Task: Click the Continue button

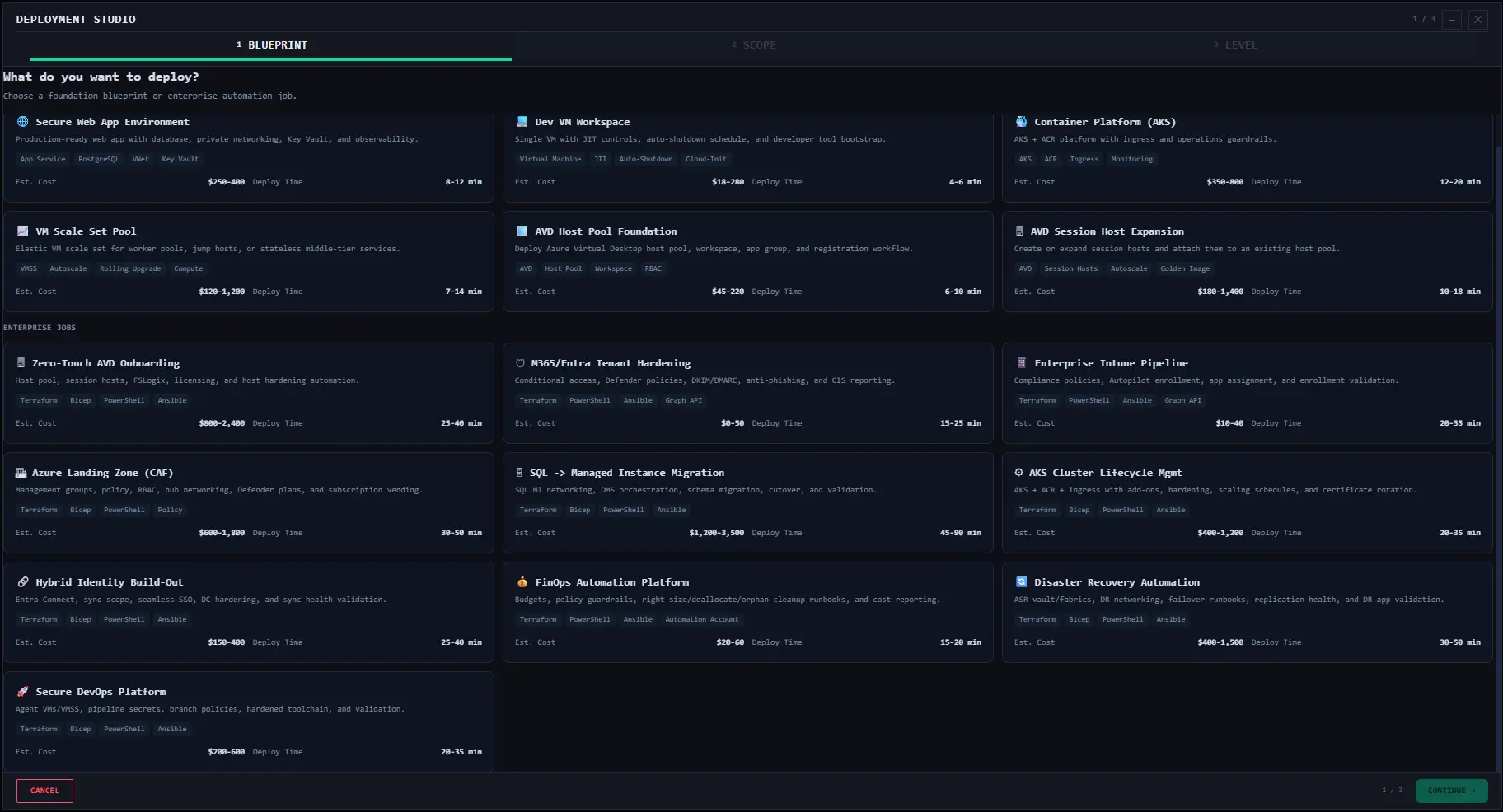Action: (1451, 791)
